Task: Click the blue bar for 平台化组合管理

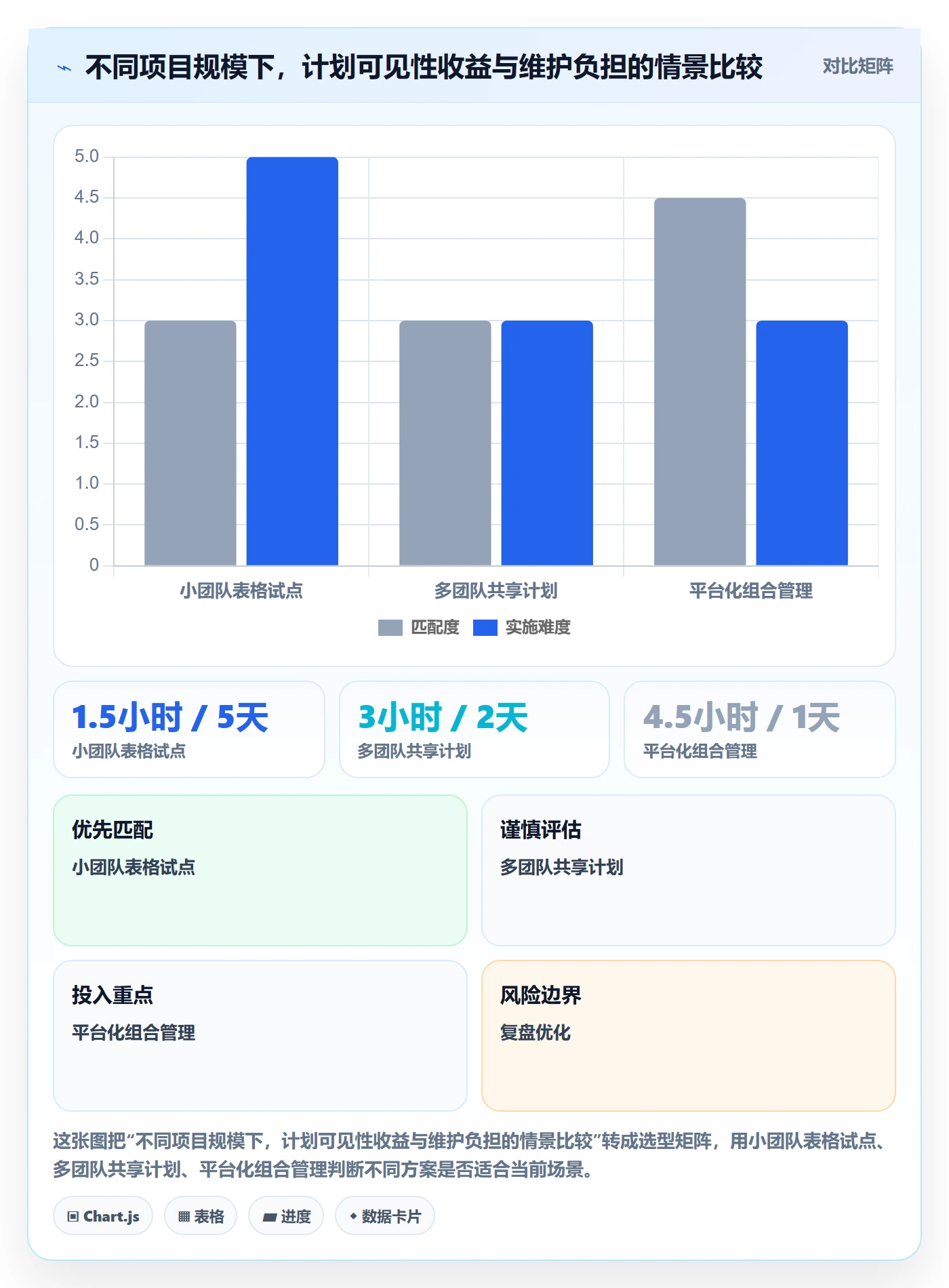Action: point(802,443)
